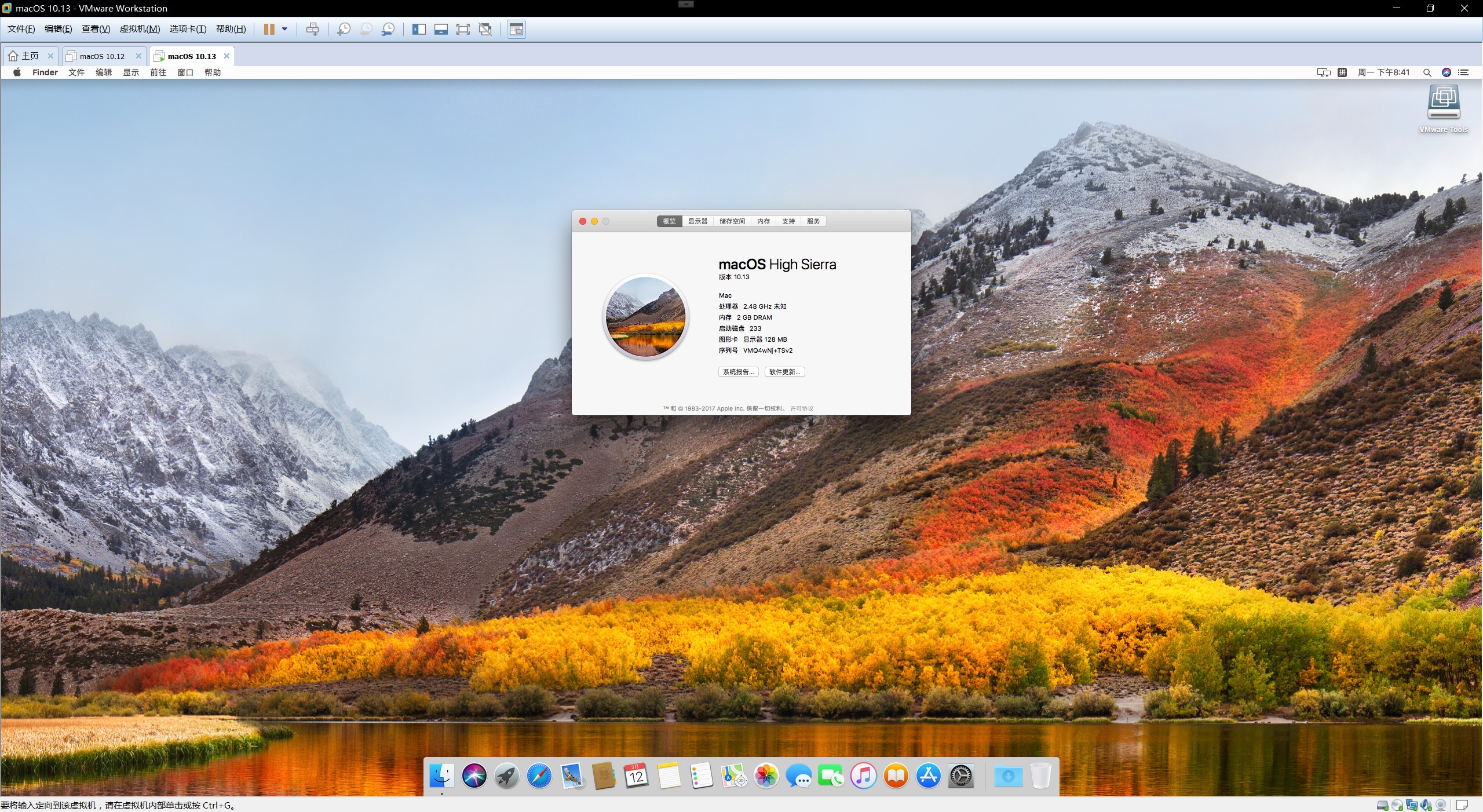
Task: Open the power options dropdown arrow beside pause
Action: coord(284,29)
